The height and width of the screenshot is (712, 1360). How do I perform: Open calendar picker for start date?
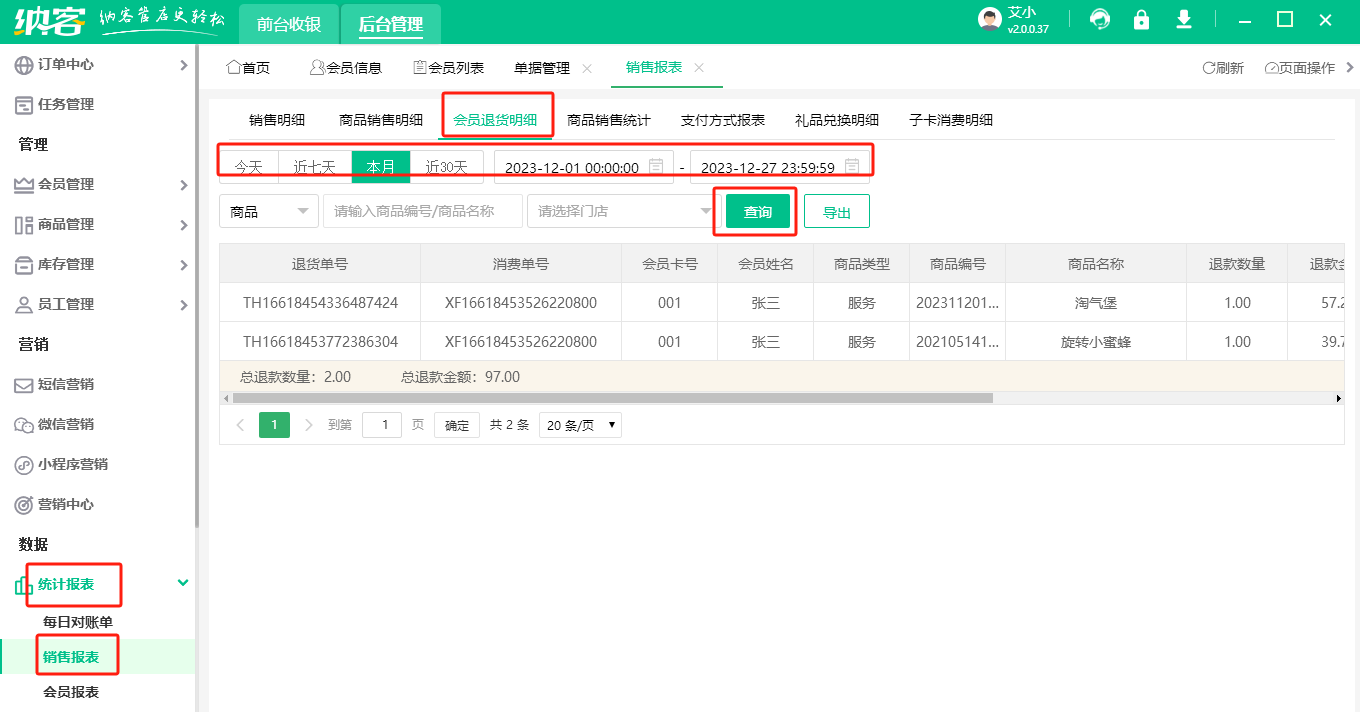[656, 167]
